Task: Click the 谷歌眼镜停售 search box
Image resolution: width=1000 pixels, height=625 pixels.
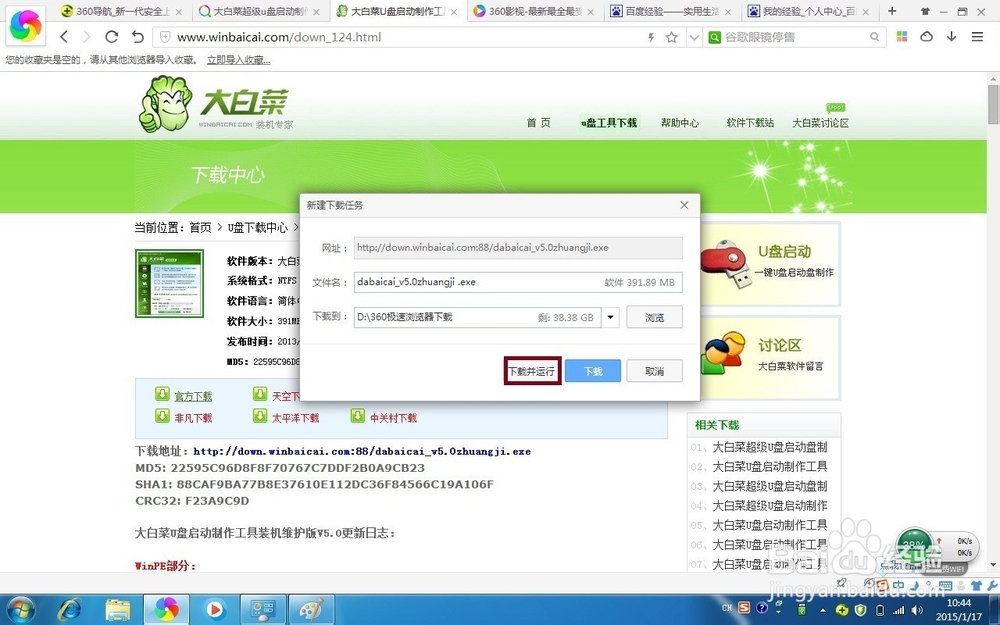Action: click(x=795, y=37)
